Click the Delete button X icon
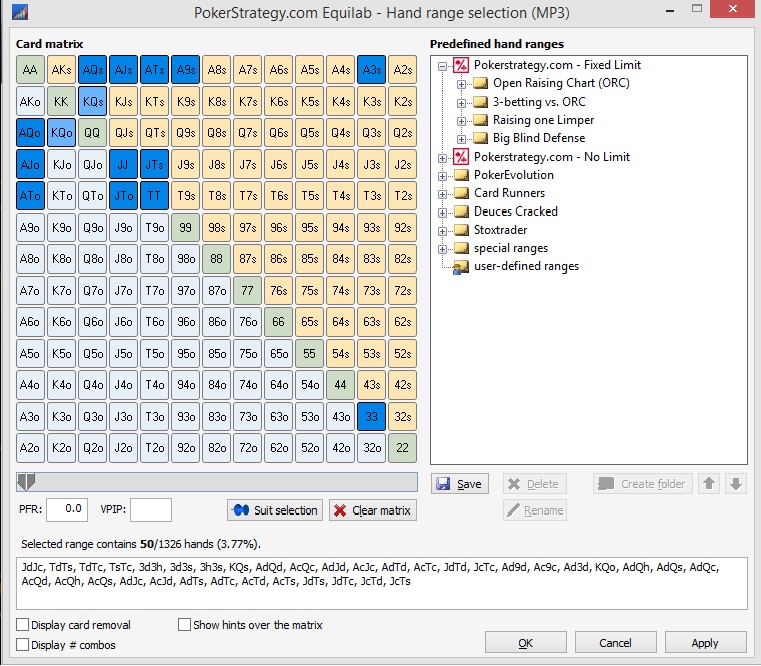This screenshot has height=666, width=761. tap(514, 483)
